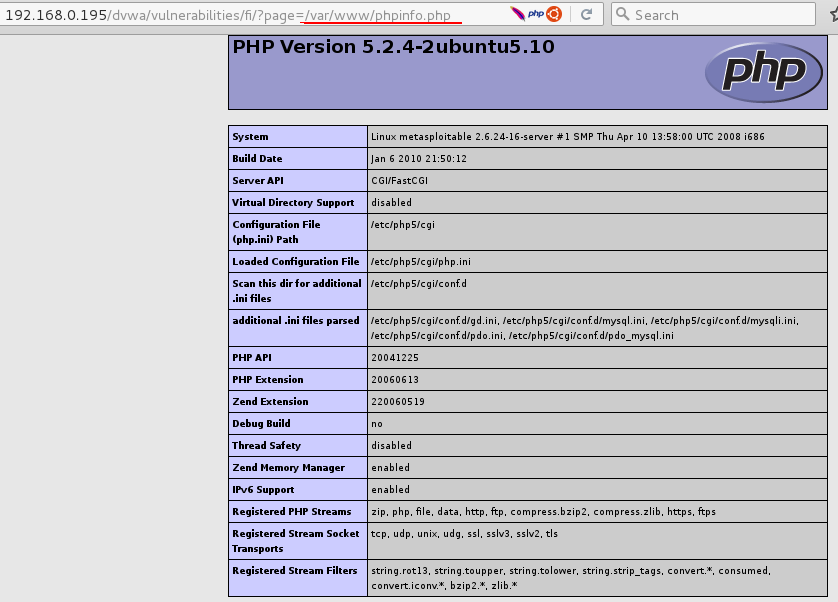
Task: Click the 'Registered PHP Streams' label
Action: [291, 511]
